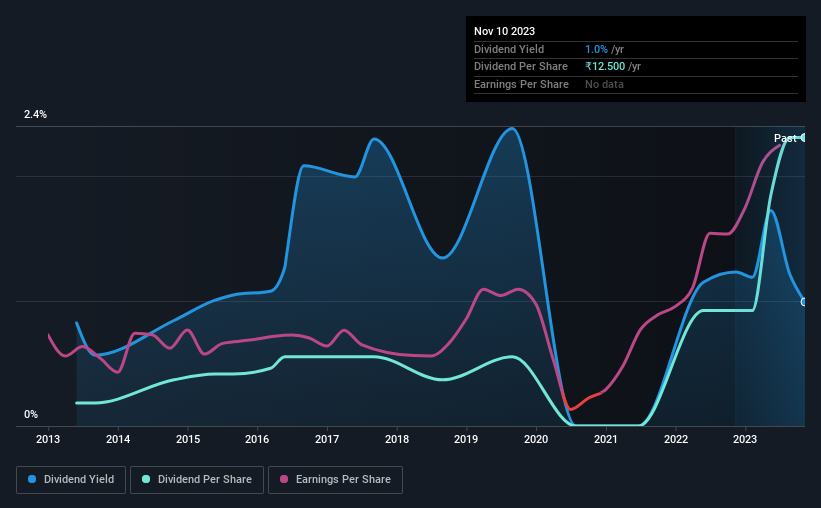Click the blue dividend yield endpoint marker
This screenshot has height=508, width=821.
point(803,302)
